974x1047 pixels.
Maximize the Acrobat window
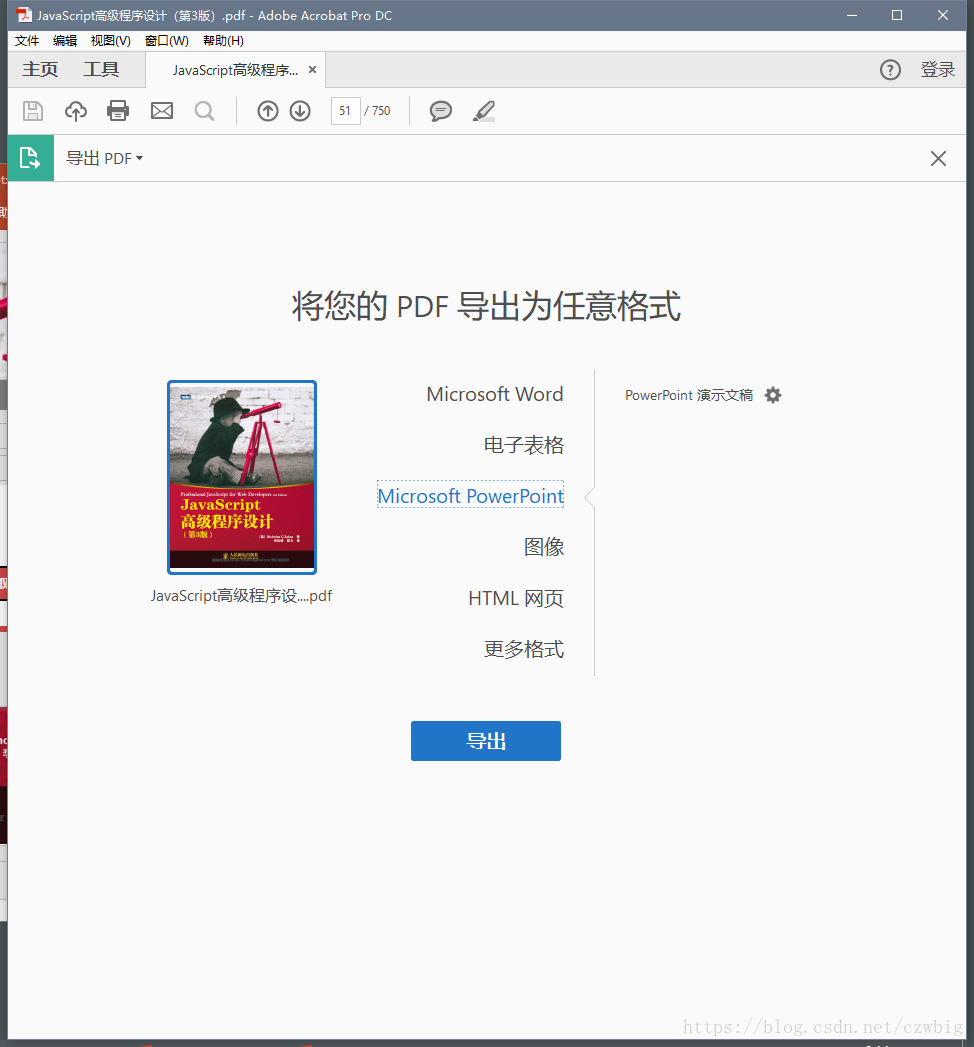[897, 15]
